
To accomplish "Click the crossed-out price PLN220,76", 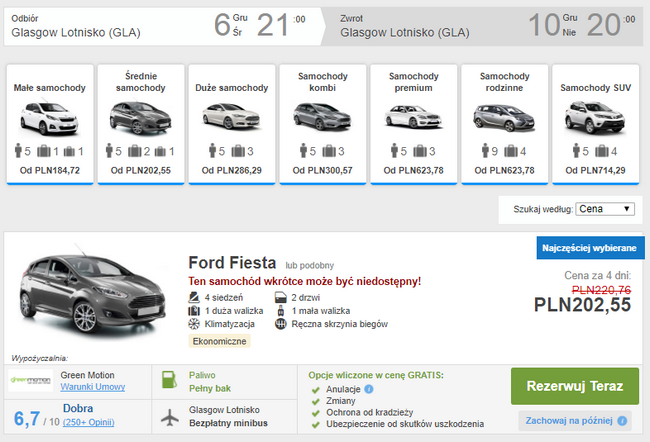I will (601, 290).
